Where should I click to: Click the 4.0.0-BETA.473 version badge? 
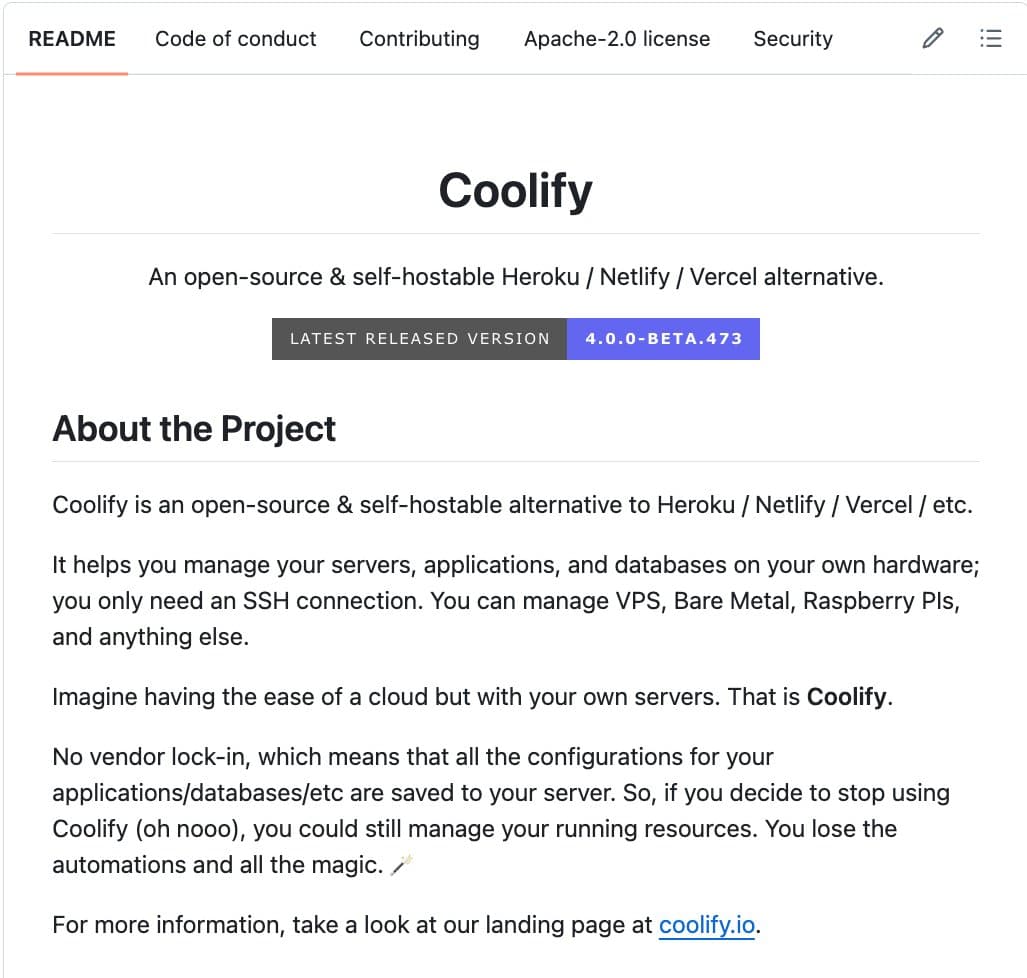coord(663,338)
